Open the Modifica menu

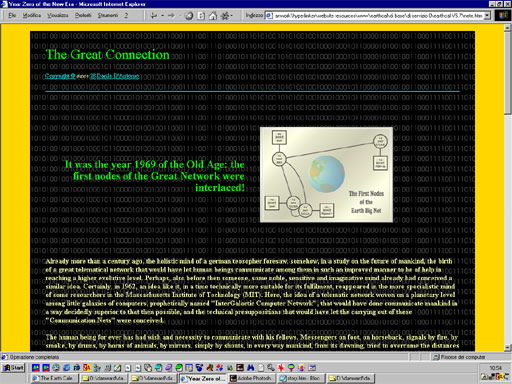tap(32, 15)
